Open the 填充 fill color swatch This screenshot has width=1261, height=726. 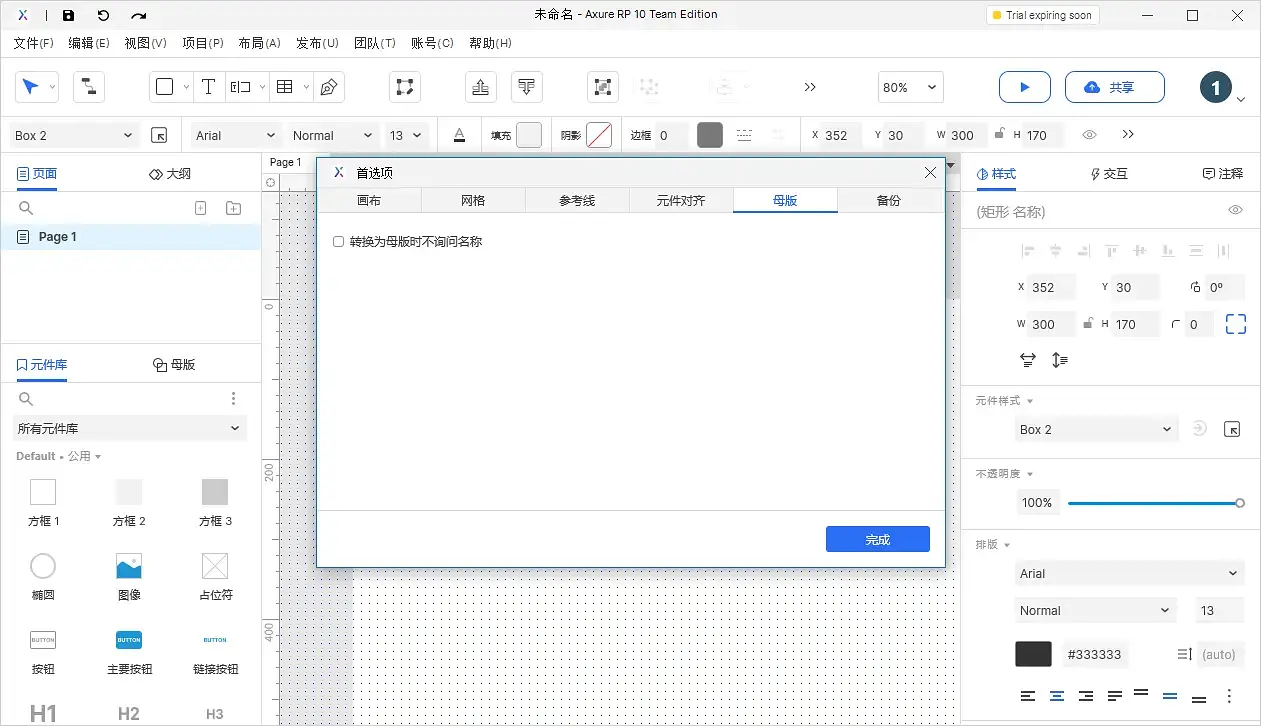point(529,135)
